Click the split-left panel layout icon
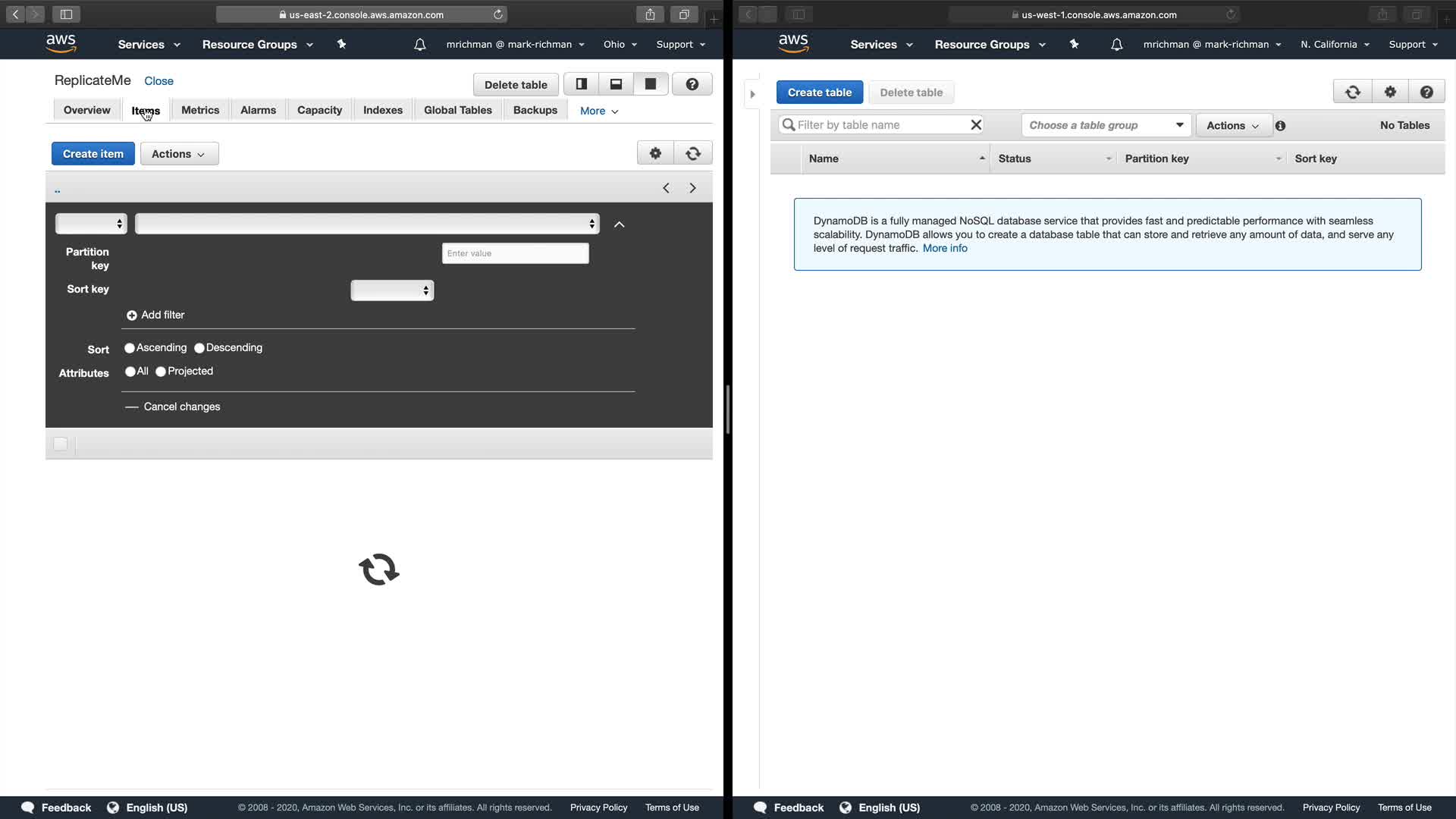This screenshot has width=1456, height=819. pyautogui.click(x=582, y=84)
